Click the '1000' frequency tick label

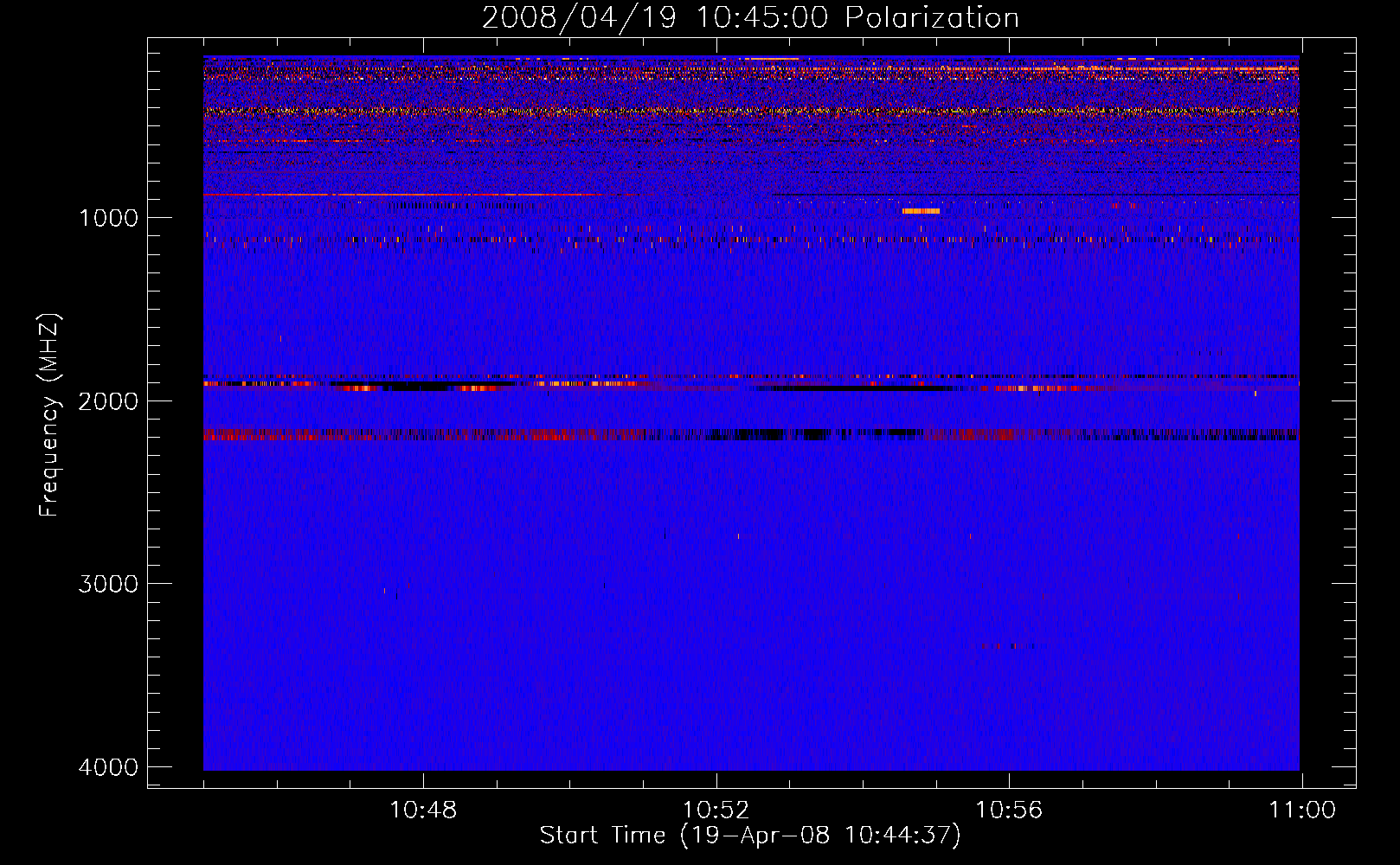pos(108,218)
